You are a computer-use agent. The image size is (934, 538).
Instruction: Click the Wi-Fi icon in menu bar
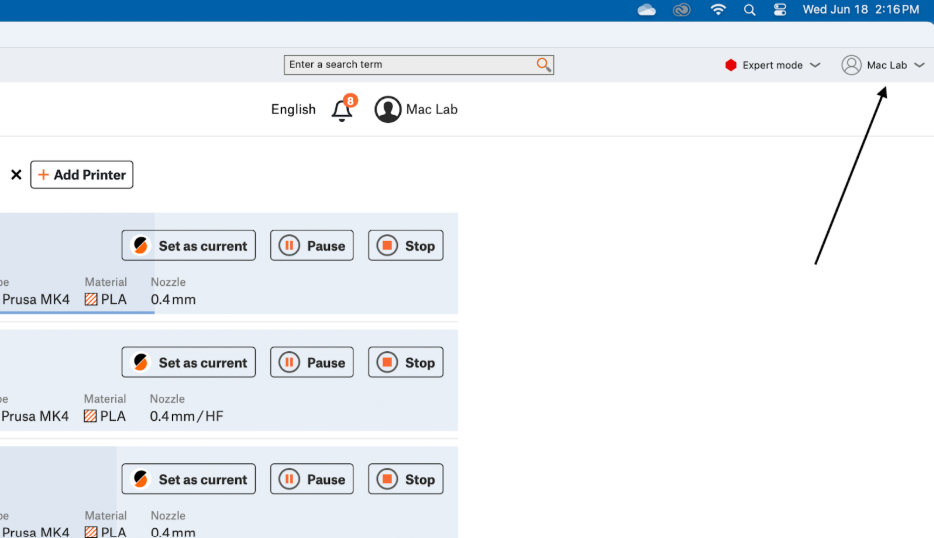718,10
